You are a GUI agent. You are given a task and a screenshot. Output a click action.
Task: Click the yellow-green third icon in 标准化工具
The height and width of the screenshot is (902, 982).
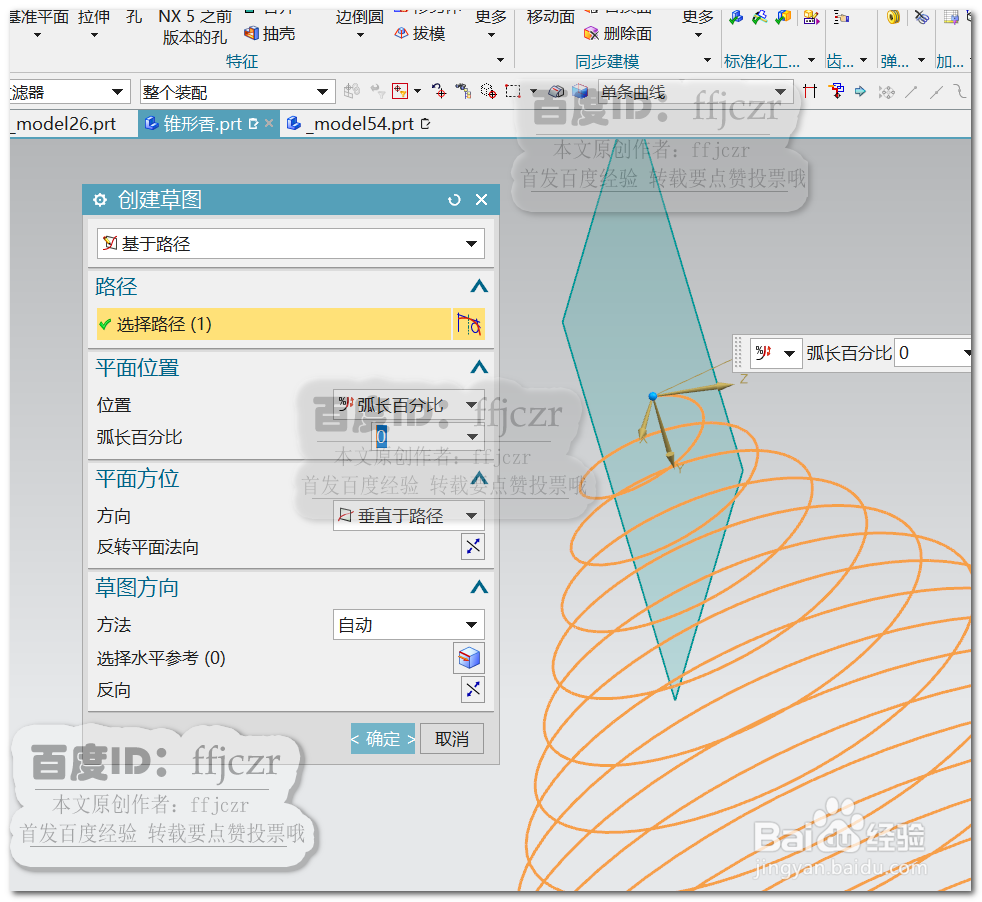[783, 18]
